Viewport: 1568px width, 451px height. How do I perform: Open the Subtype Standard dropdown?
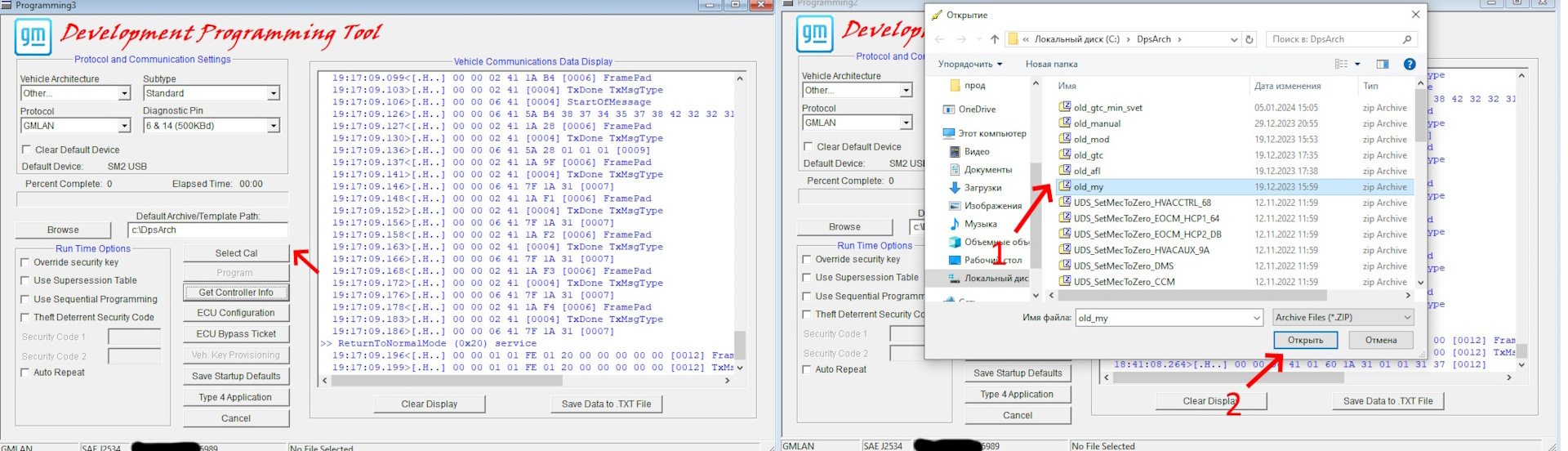[274, 93]
